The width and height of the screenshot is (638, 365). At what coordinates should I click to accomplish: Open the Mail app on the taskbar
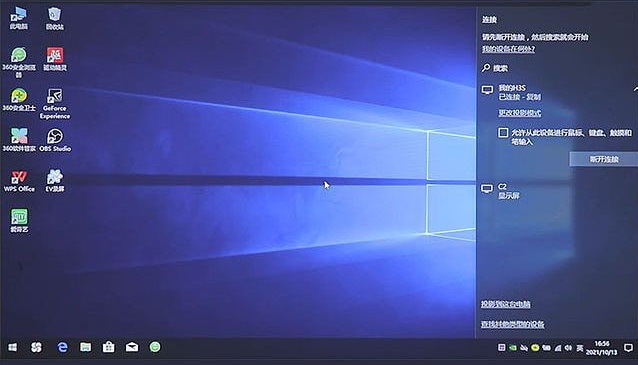pyautogui.click(x=132, y=347)
